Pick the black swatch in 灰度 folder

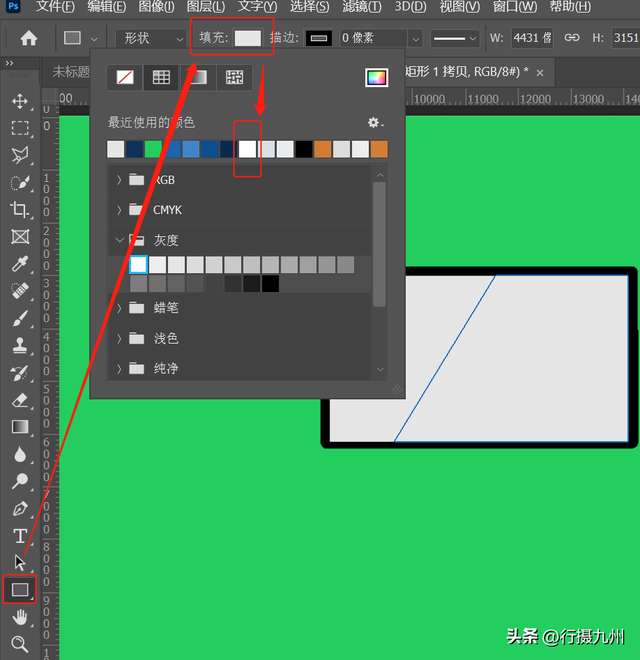(x=270, y=284)
